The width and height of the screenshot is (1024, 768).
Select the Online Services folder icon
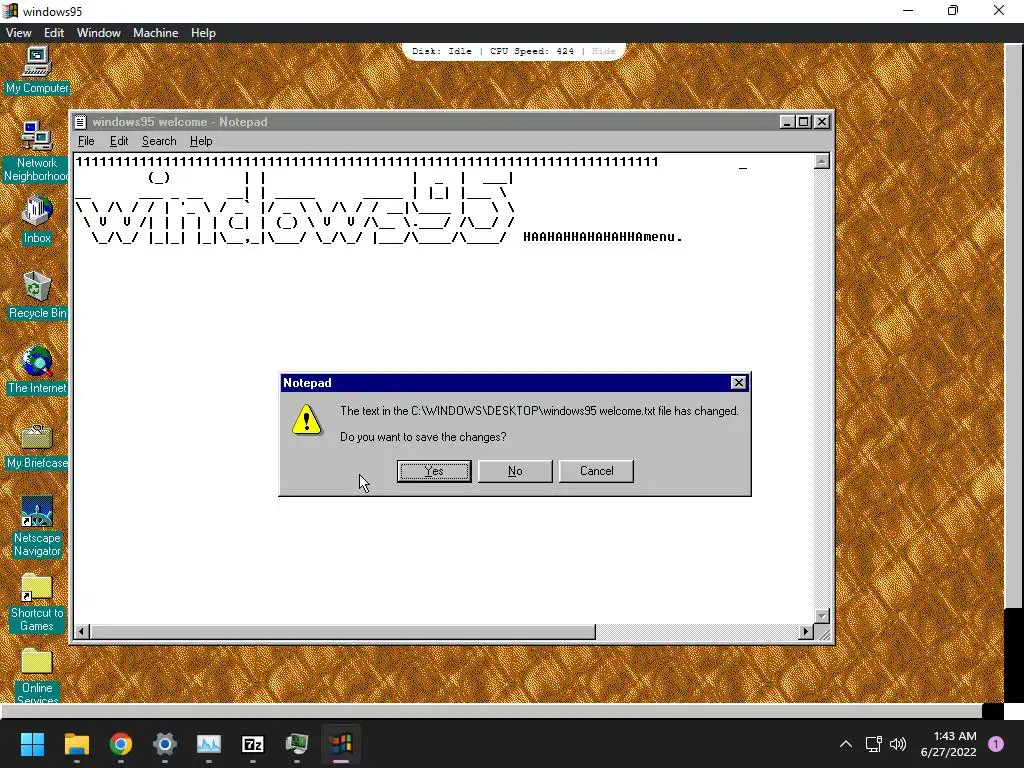coord(37,675)
